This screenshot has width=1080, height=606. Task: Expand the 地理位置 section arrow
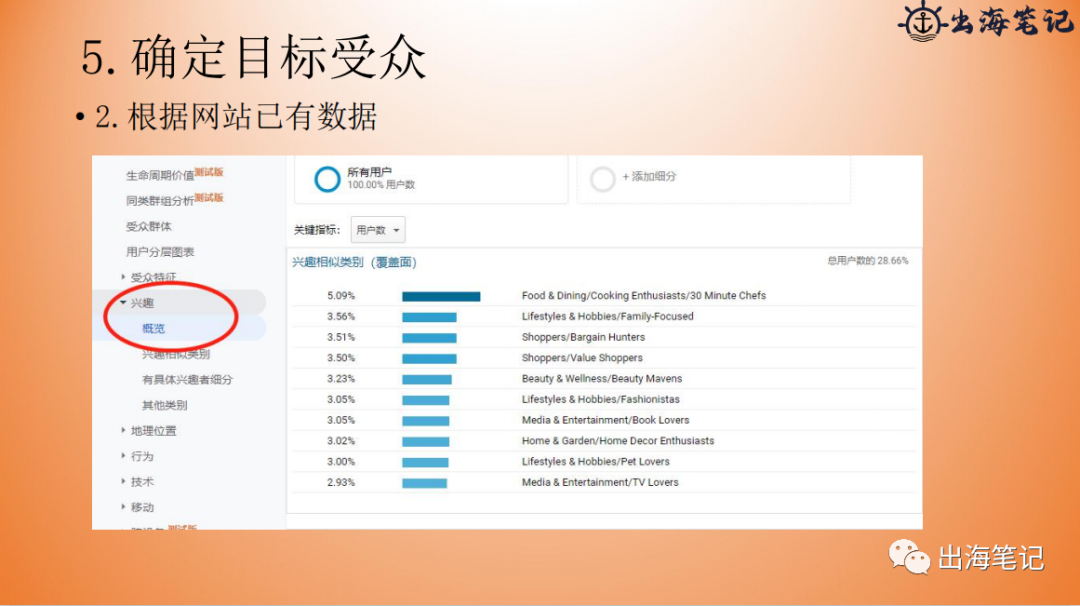point(123,430)
